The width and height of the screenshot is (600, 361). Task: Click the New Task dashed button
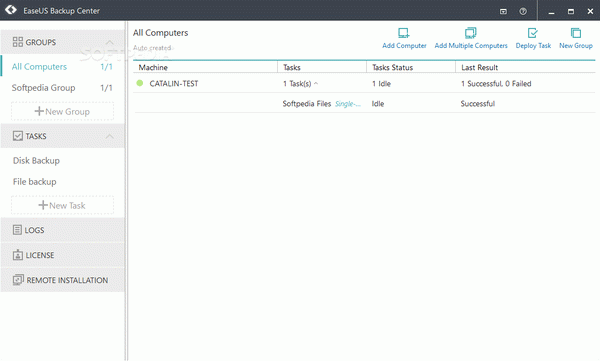click(x=62, y=205)
